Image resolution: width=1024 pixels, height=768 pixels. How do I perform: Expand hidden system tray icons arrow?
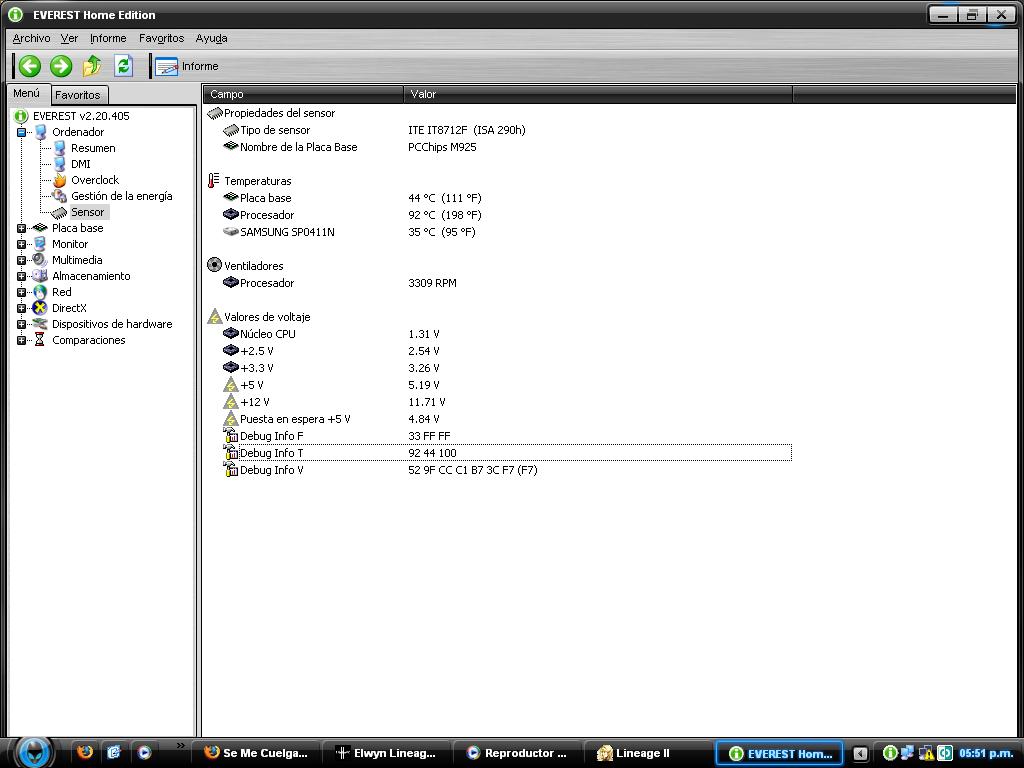[861, 754]
